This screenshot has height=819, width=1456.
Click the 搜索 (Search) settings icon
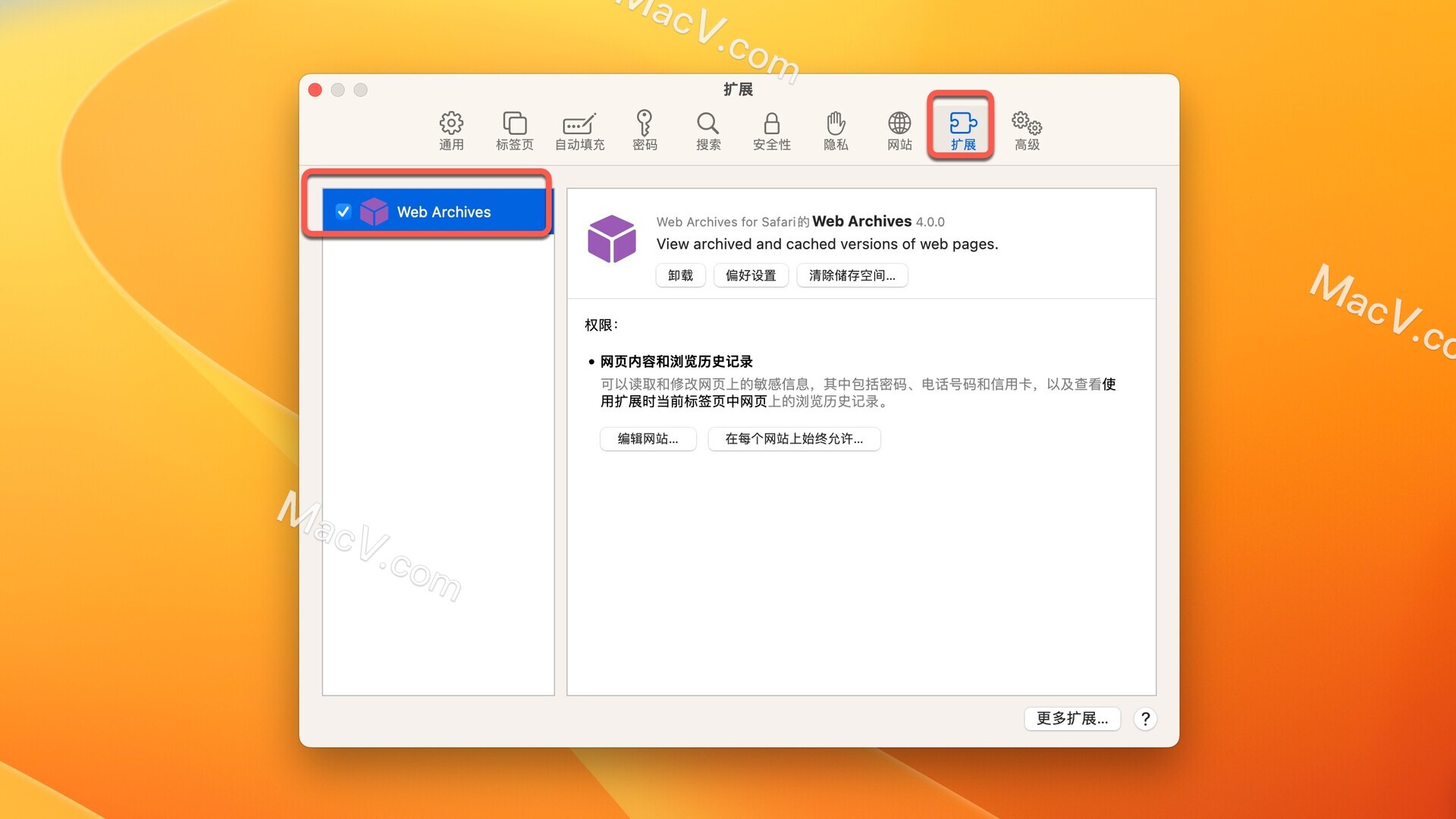(x=705, y=128)
